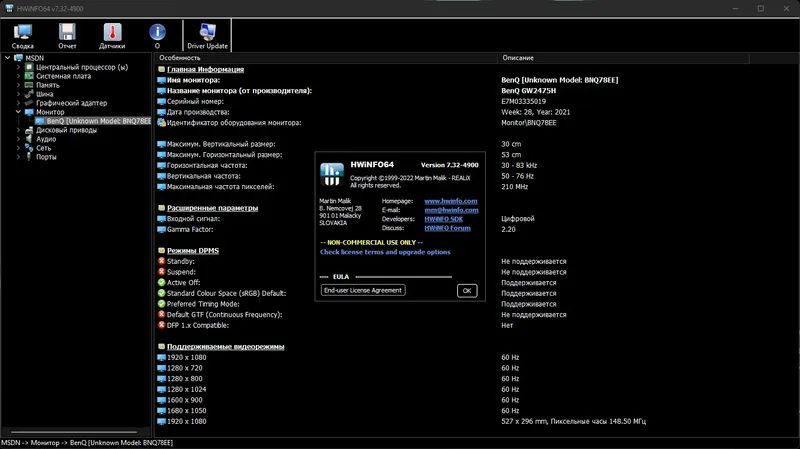
Task: Select Память in the device tree
Action: (47, 85)
